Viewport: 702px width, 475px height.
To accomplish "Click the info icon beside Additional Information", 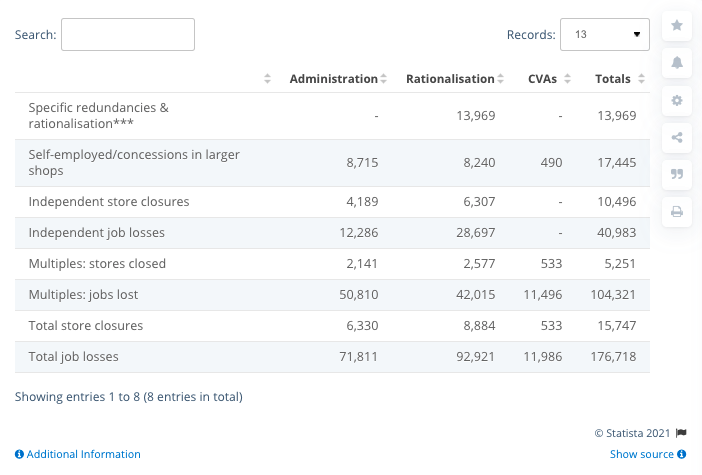I will coord(20,454).
